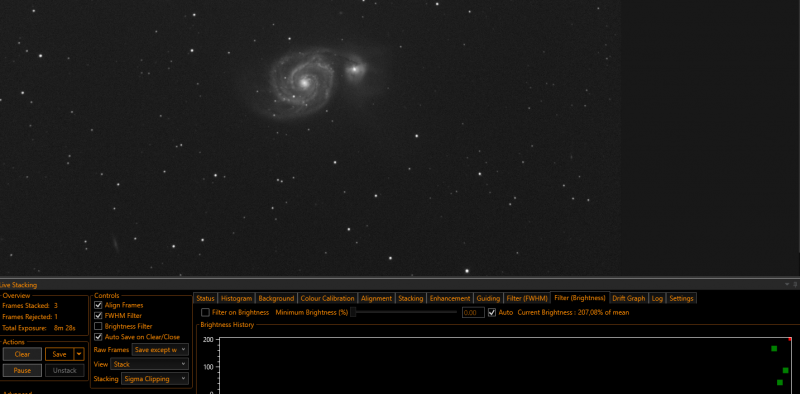The height and width of the screenshot is (394, 800).
Task: Switch to the Status tab
Action: tap(205, 299)
